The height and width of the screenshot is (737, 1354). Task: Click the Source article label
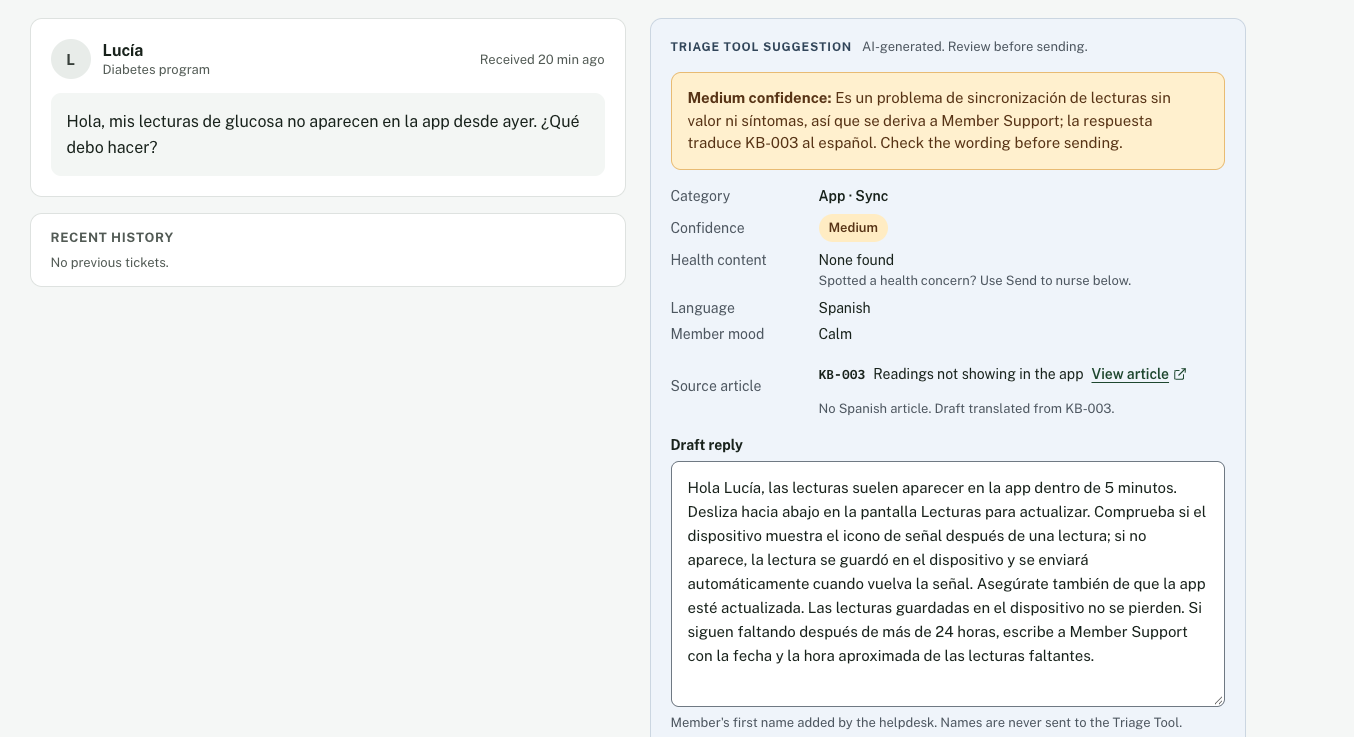click(716, 386)
